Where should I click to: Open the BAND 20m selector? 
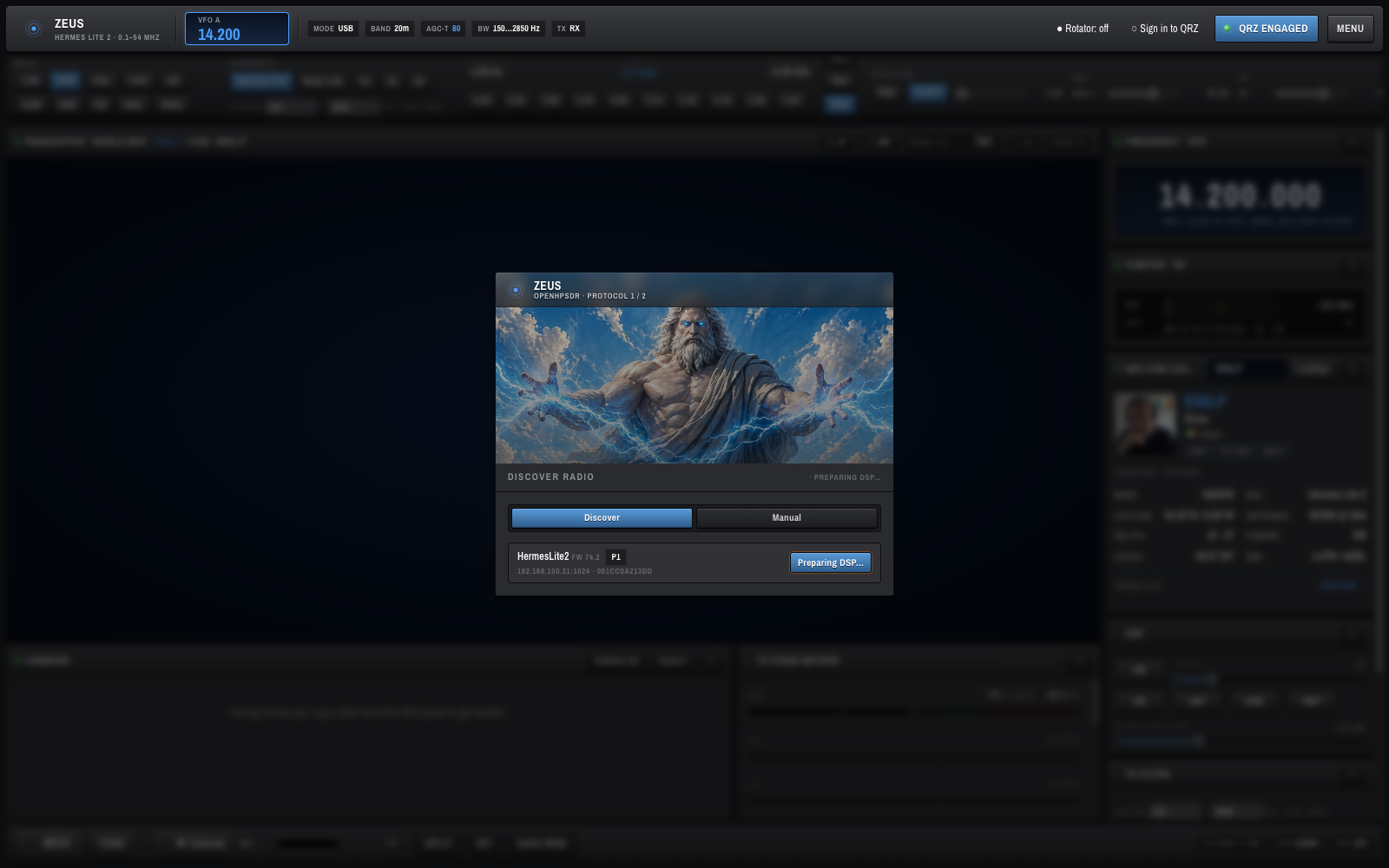click(x=390, y=29)
